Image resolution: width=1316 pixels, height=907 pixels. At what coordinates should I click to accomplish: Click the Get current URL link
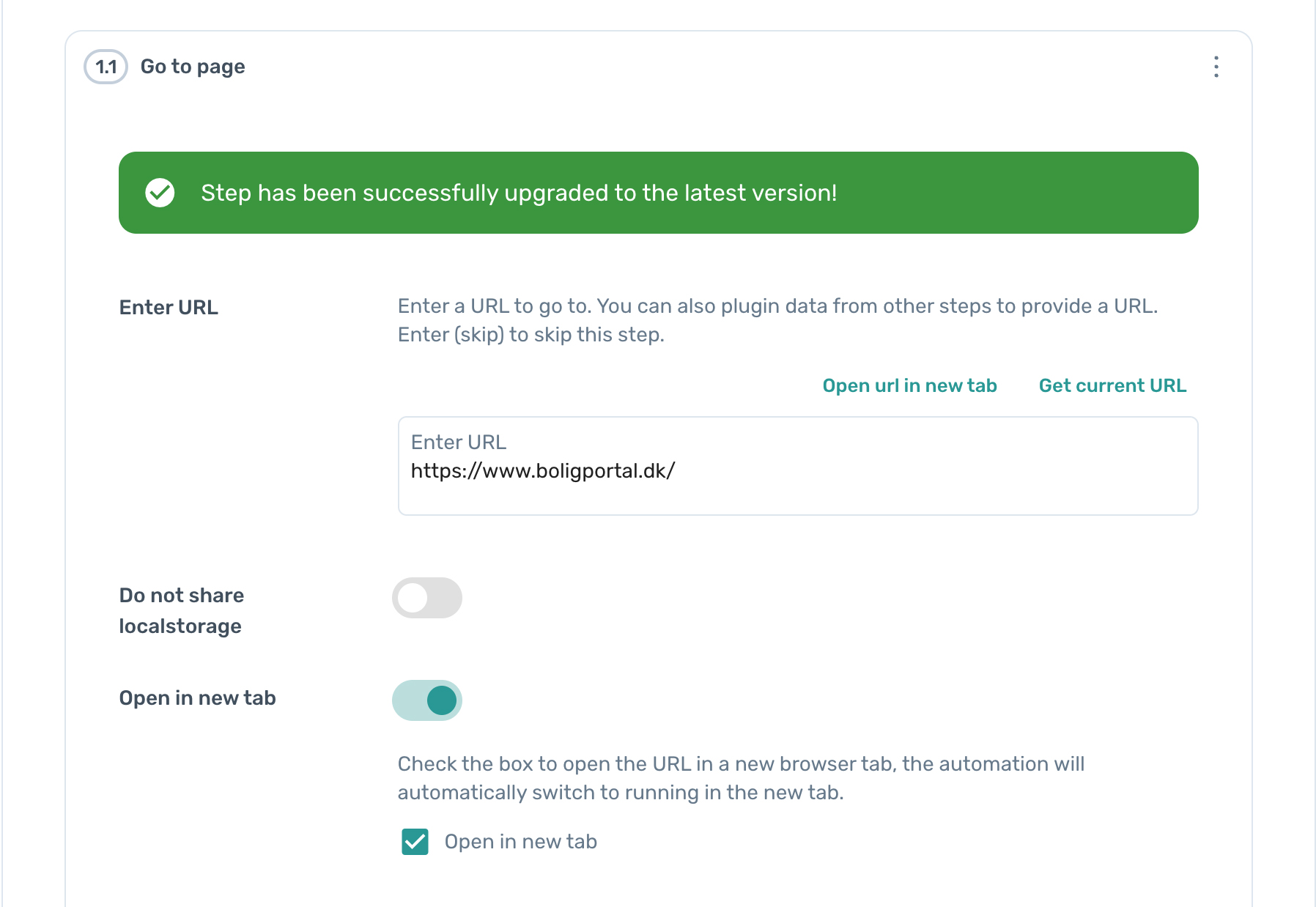[1112, 385]
